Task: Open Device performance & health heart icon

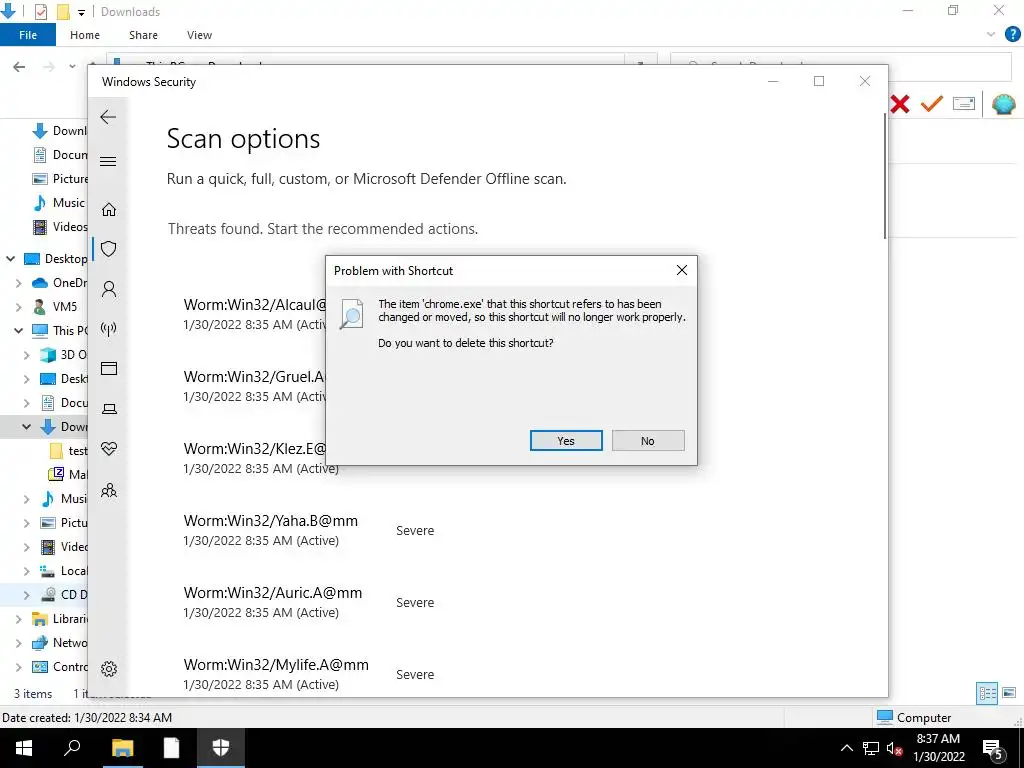Action: pyautogui.click(x=109, y=449)
